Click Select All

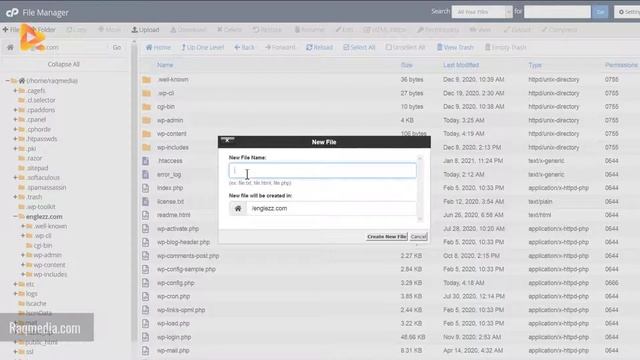(359, 47)
